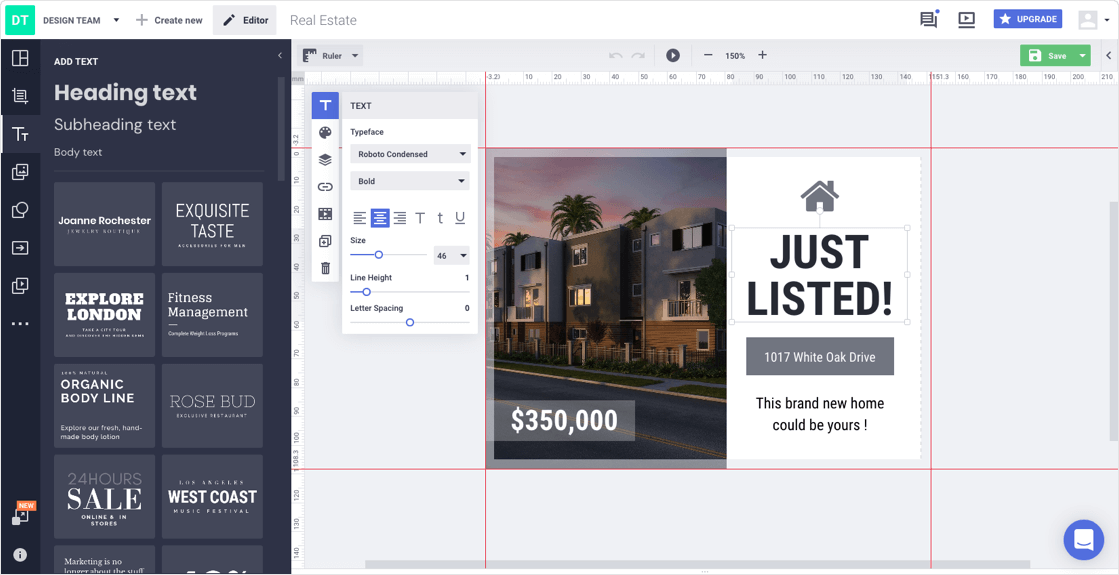Click the DT team logo
This screenshot has width=1119, height=575.
click(20, 20)
